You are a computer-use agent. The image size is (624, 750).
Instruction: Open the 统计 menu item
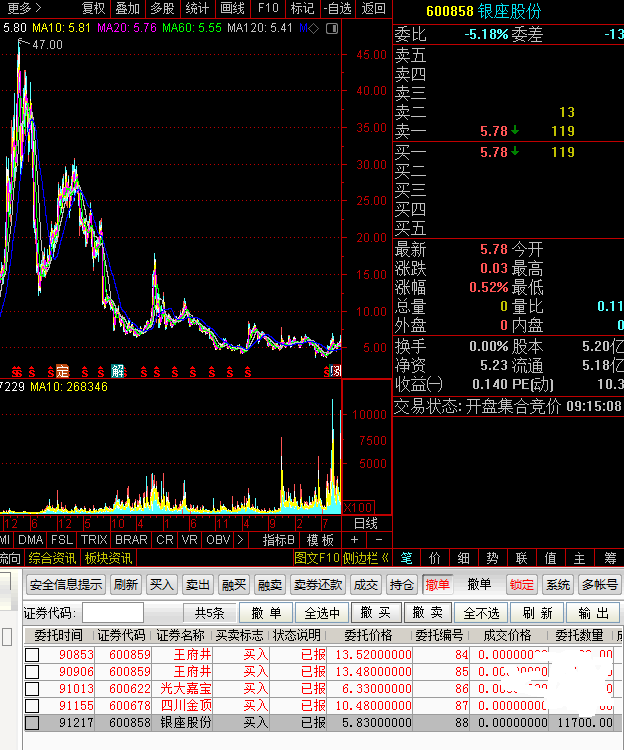click(197, 8)
